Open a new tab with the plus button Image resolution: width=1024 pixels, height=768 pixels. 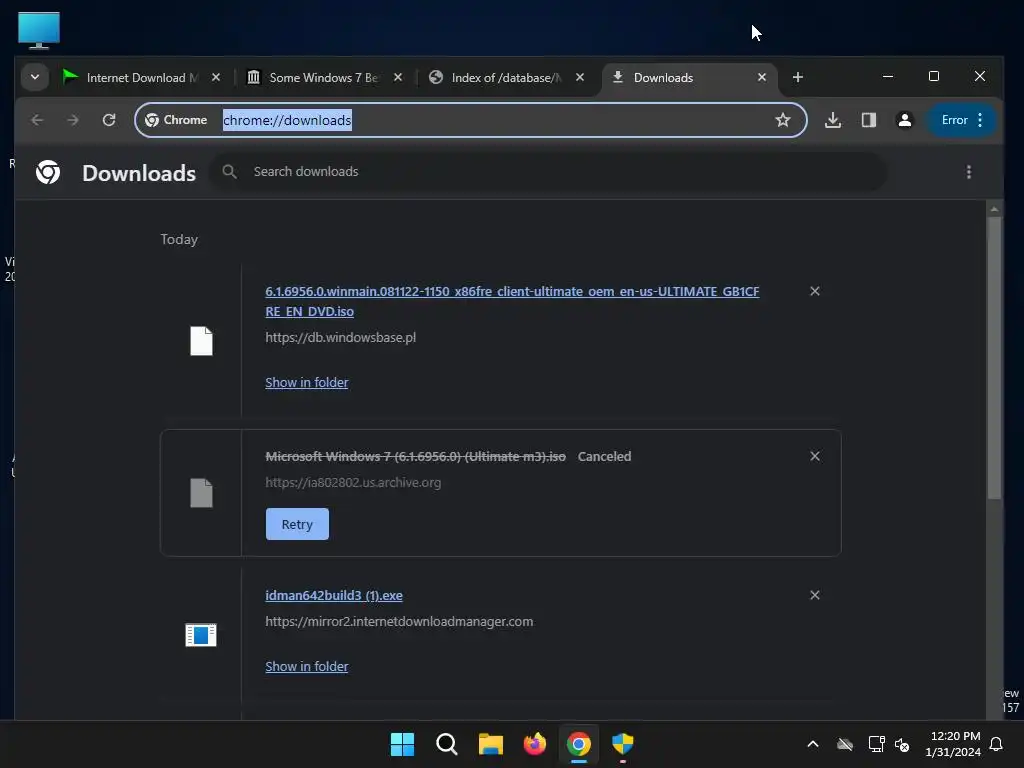[x=797, y=77]
